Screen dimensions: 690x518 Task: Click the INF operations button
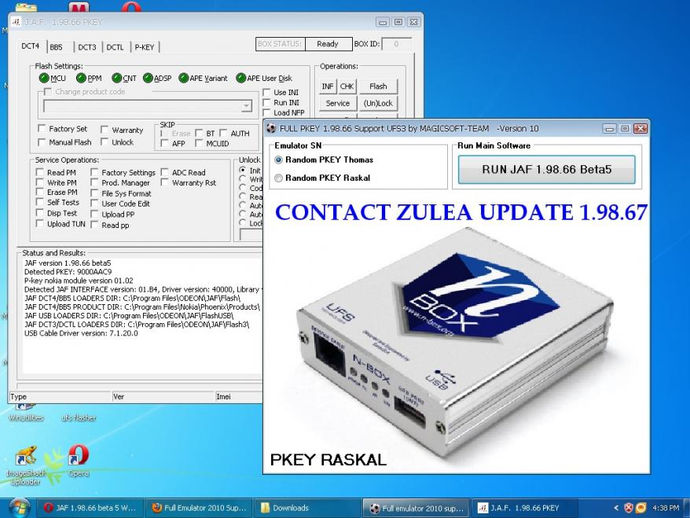point(327,86)
